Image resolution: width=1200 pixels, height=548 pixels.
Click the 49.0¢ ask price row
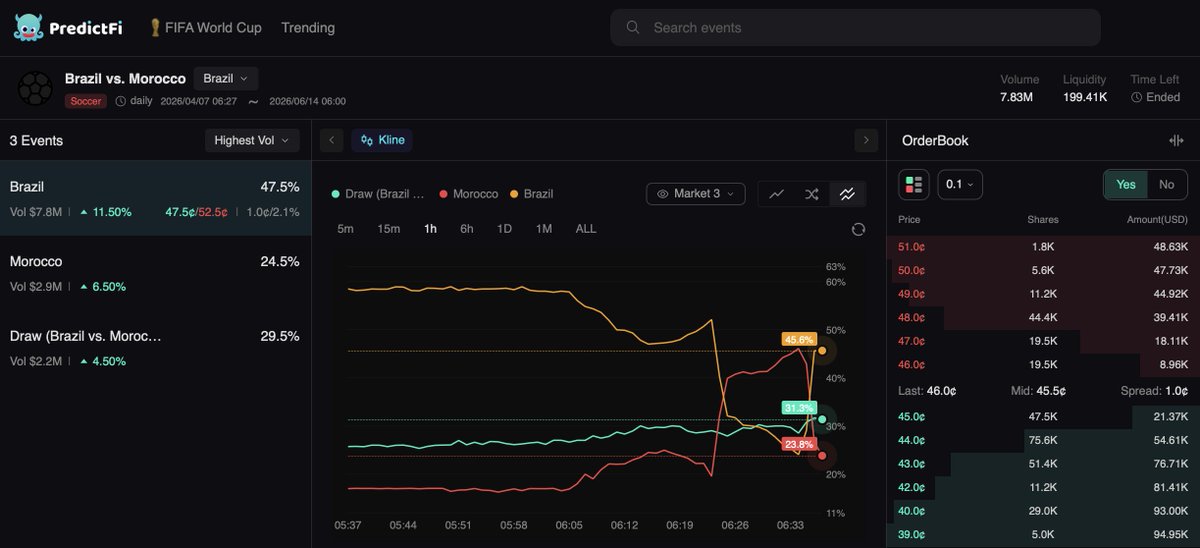[1043, 294]
